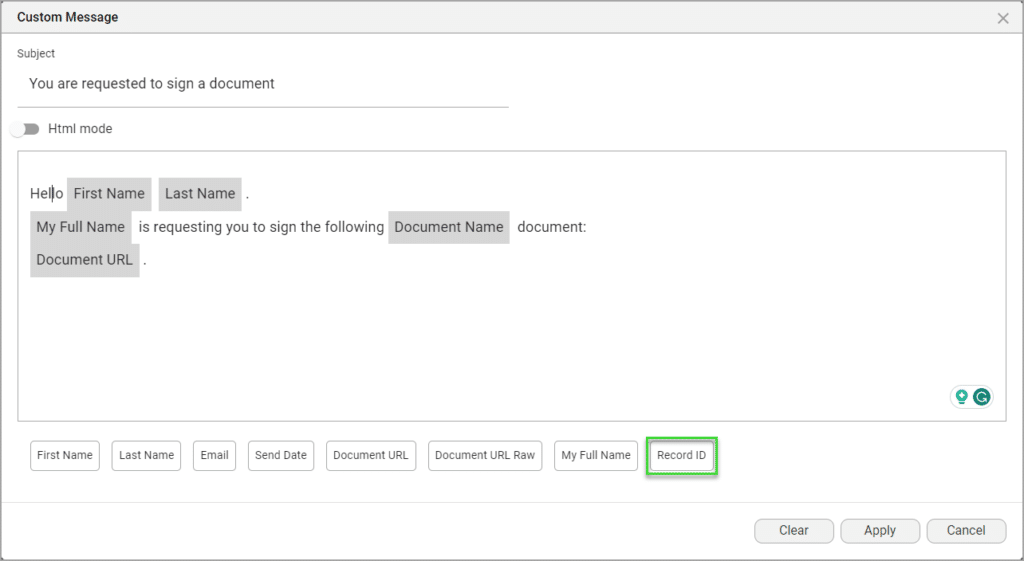Click the Grammarly icon in message editor
Viewport: 1024px width, 561px height.
pos(982,397)
